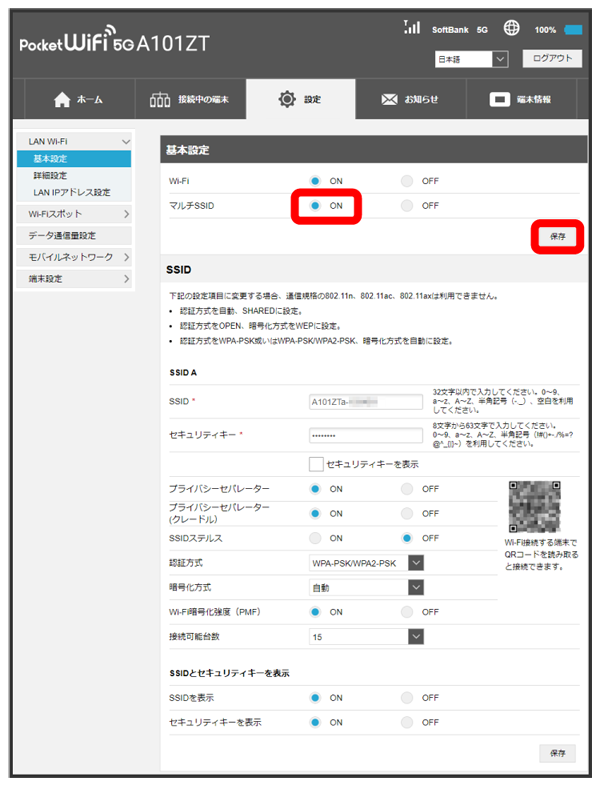
Task: Click the 設定 gear icon
Action: pyautogui.click(x=287, y=99)
